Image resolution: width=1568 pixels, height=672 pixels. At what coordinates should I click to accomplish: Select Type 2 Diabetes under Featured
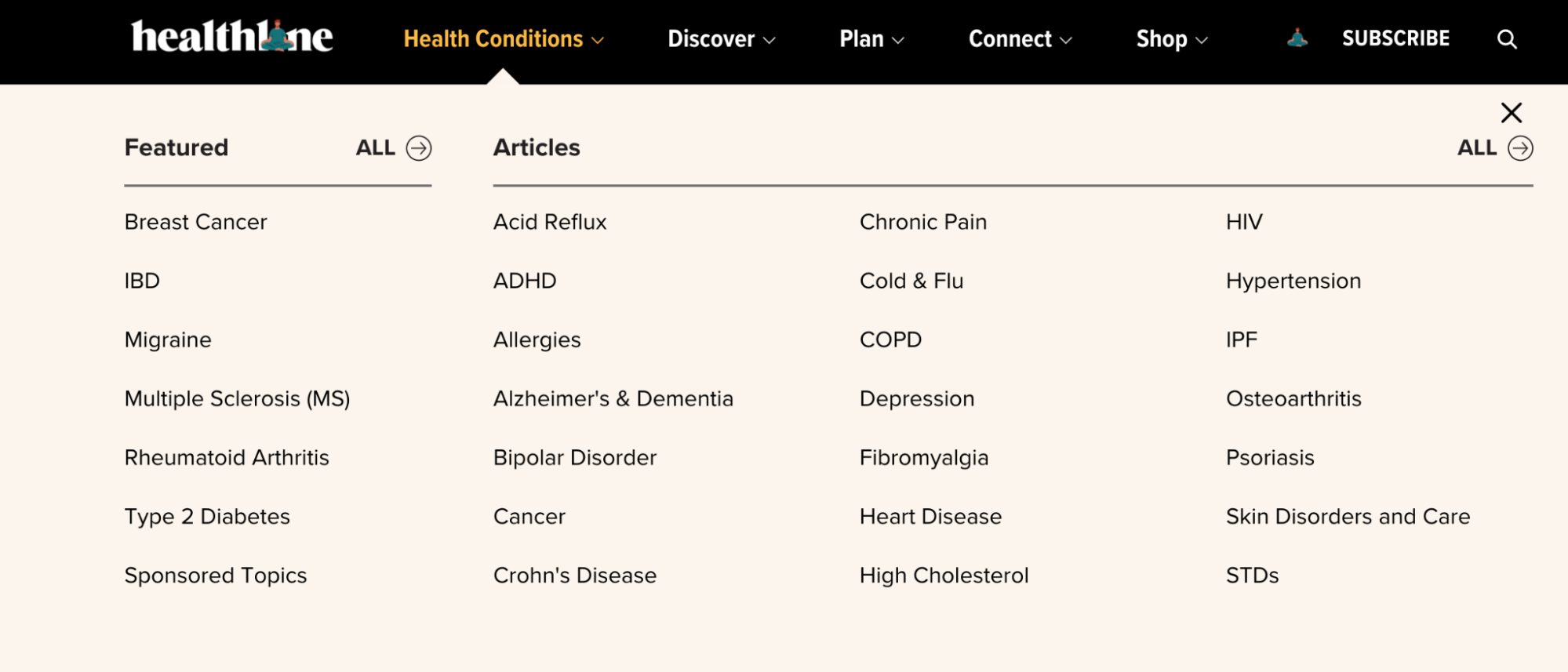tap(206, 516)
